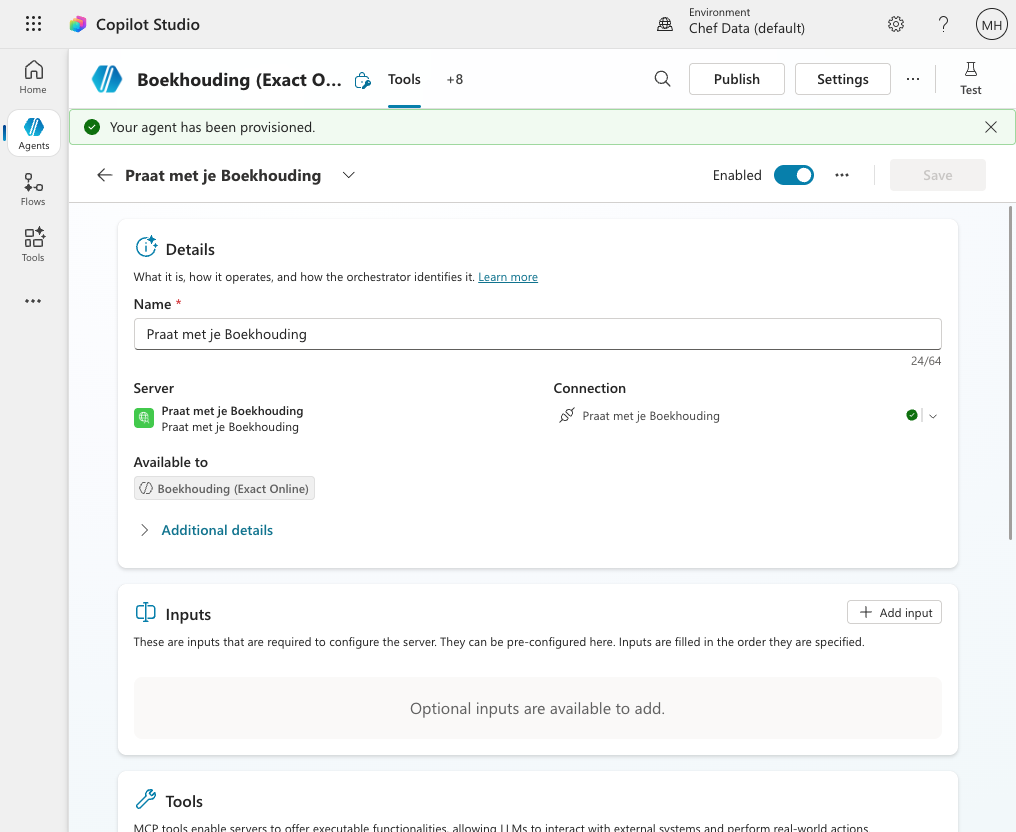Click the disabled Save button
This screenshot has height=832, width=1016.
(938, 175)
